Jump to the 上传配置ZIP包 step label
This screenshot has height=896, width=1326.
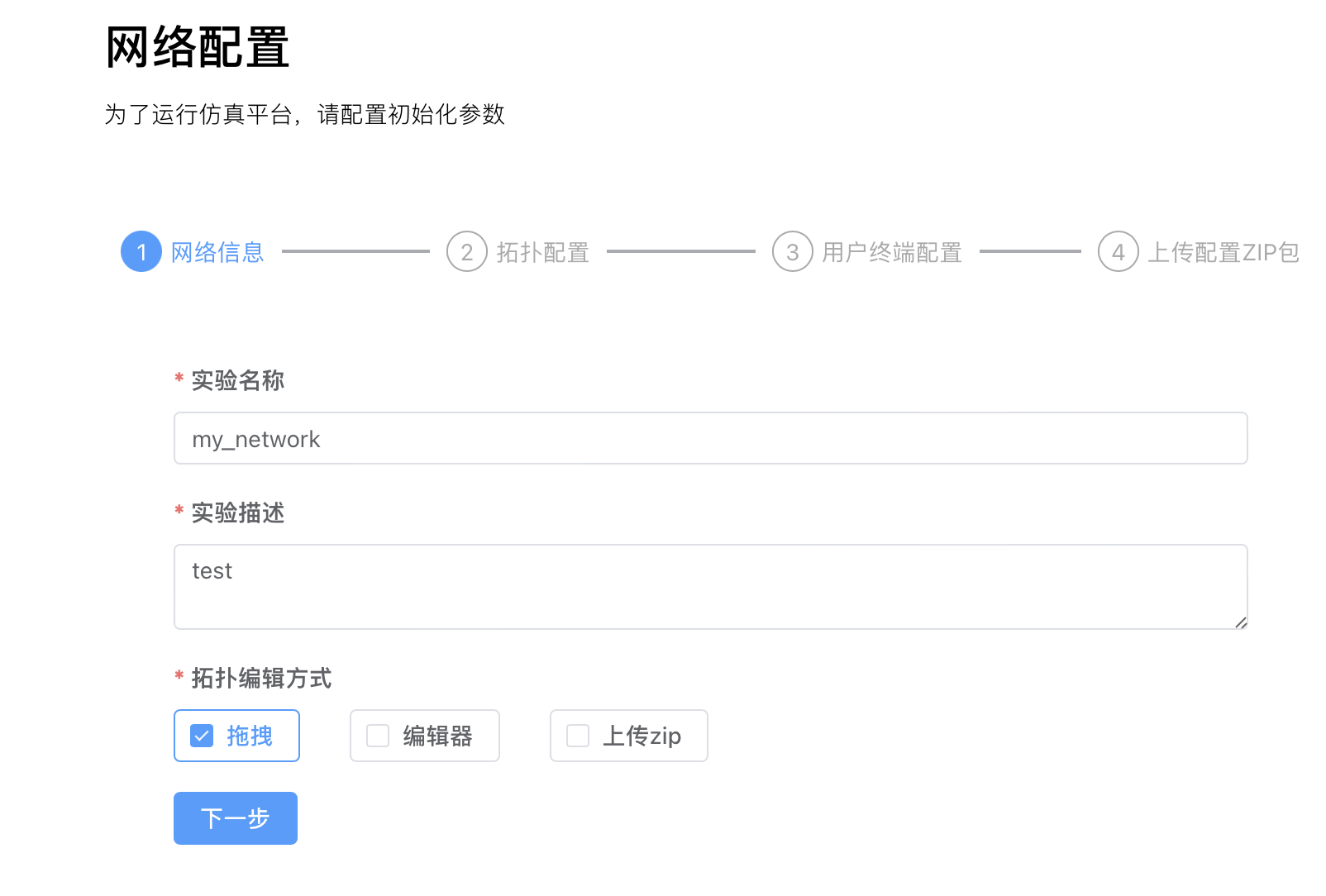click(1223, 252)
